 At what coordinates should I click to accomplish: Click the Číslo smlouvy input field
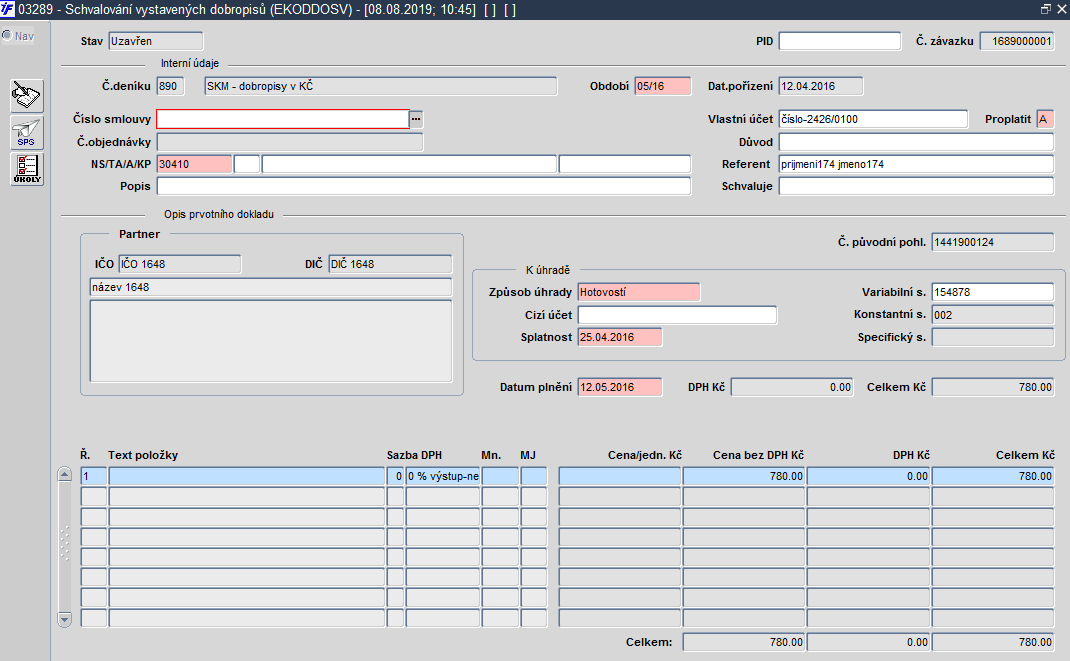point(283,119)
